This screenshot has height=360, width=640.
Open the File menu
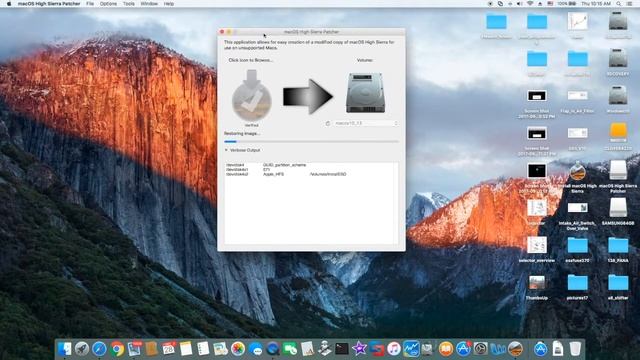(x=90, y=4)
